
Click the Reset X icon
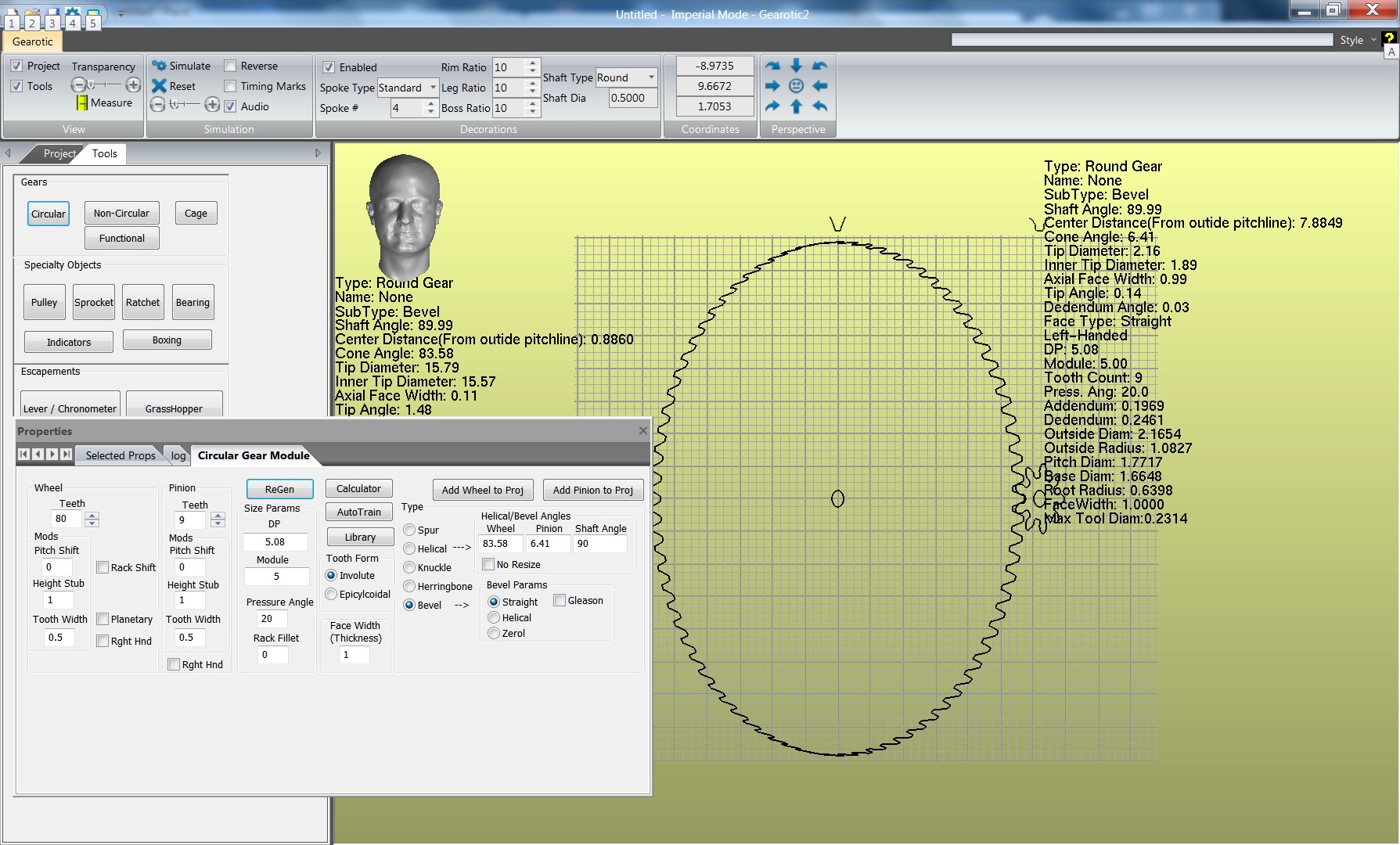click(160, 86)
